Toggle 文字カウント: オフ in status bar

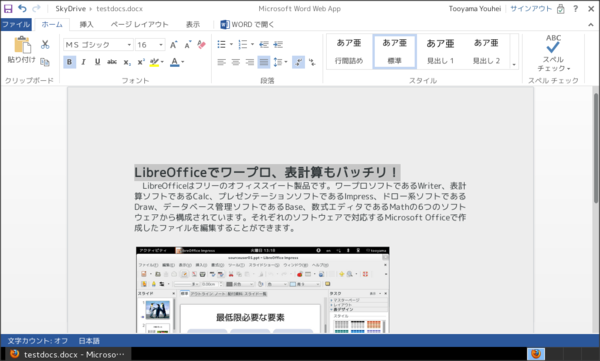point(38,341)
